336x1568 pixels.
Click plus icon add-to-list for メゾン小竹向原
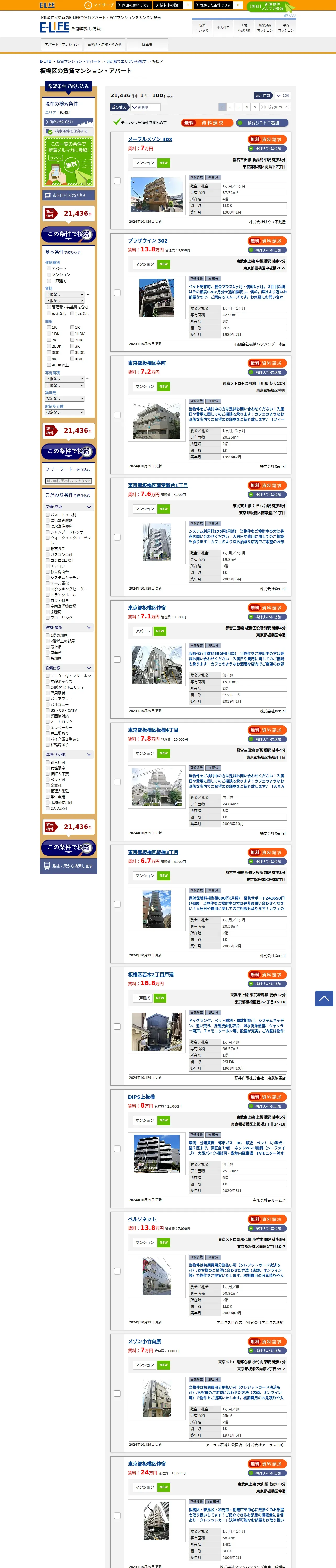[267, 1351]
